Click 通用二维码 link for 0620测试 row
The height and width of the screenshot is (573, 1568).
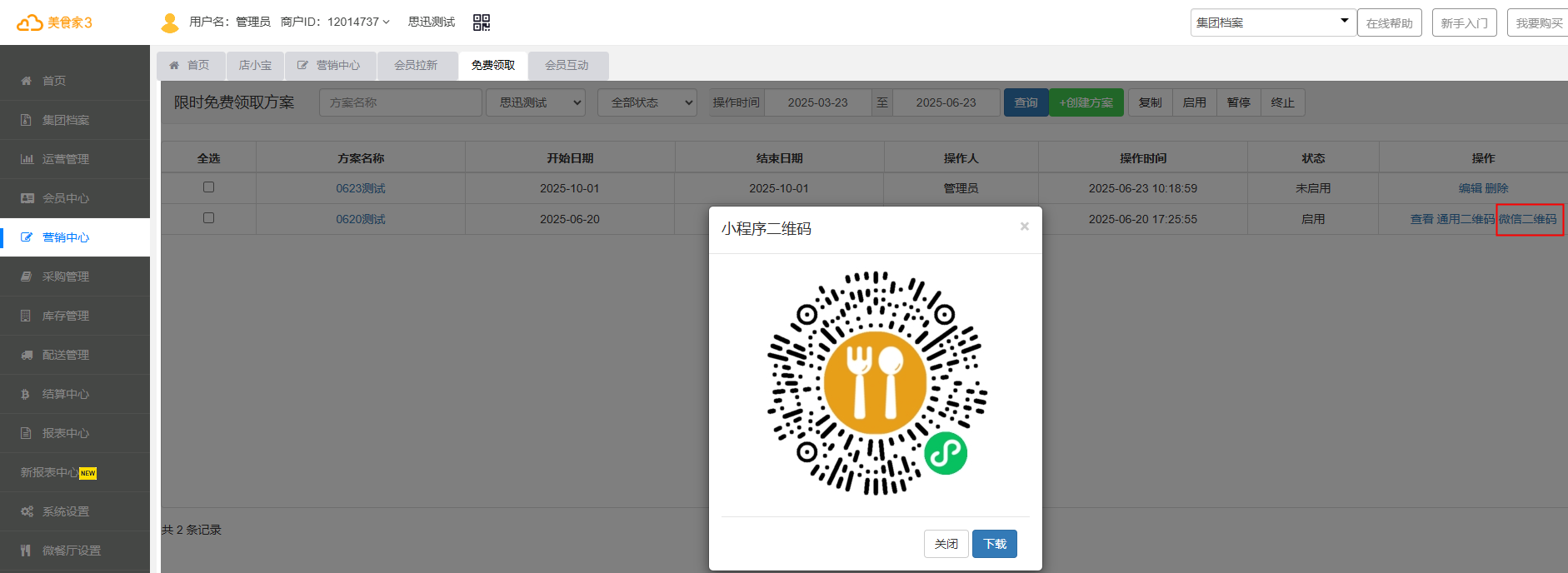click(x=1466, y=219)
